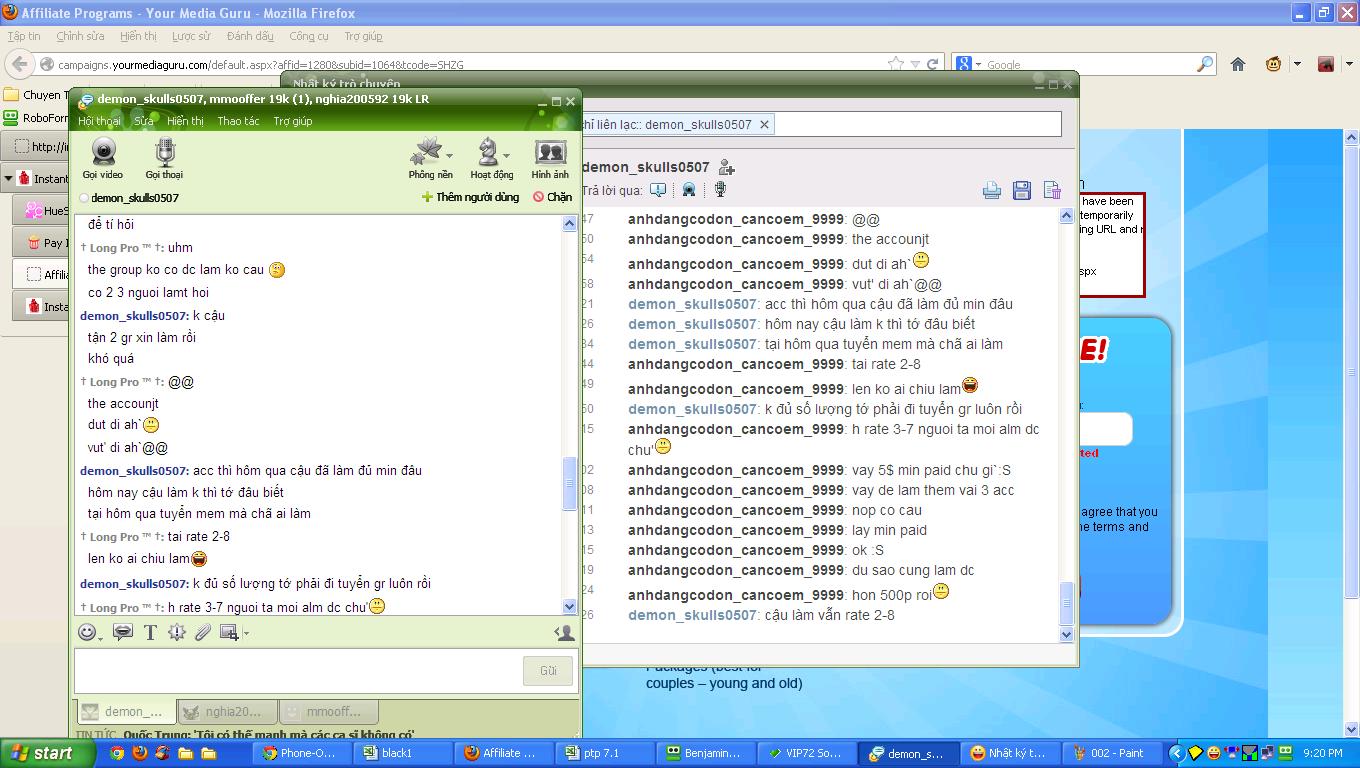Image resolution: width=1360 pixels, height=768 pixels.
Task: Open Firefox Công cụ menu
Action: 309,36
